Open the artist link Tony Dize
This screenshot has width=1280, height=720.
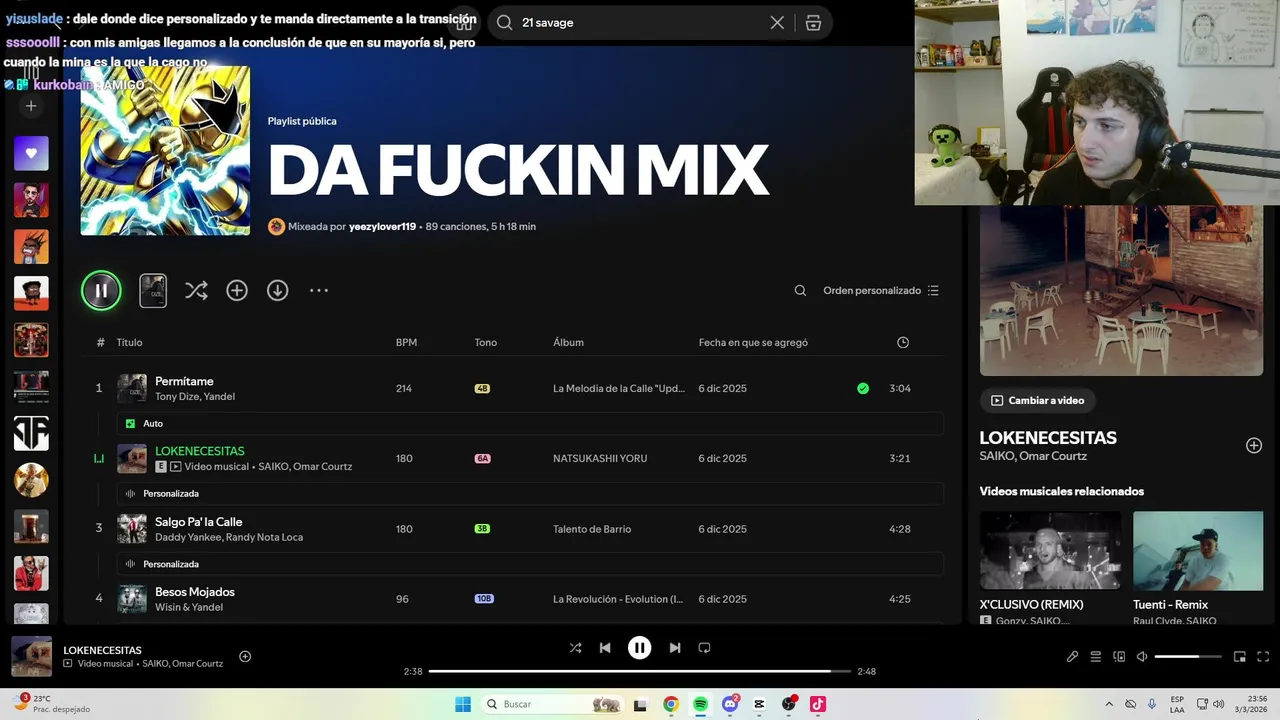point(176,397)
